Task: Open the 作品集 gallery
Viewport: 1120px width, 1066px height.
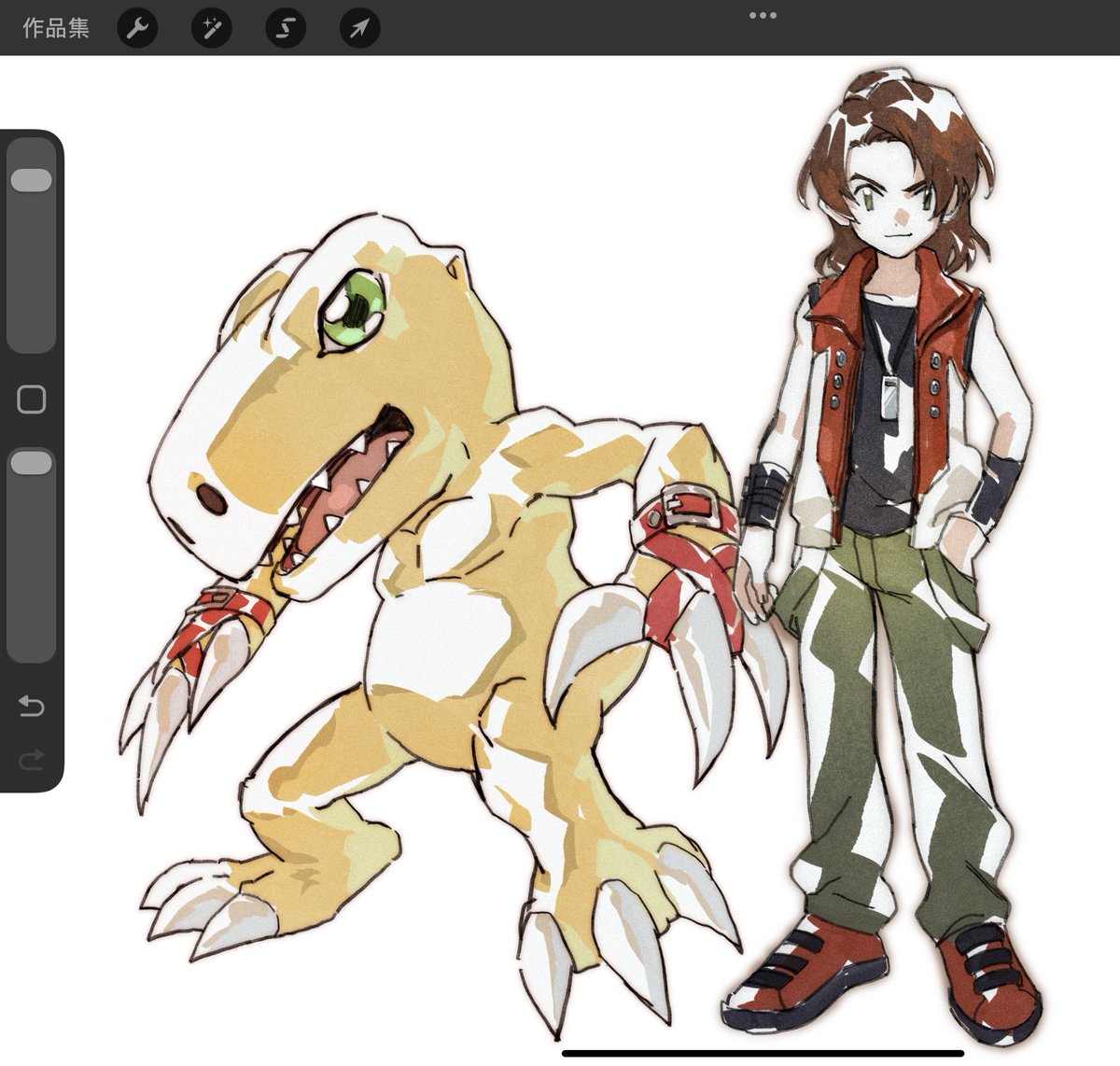Action: point(55,28)
